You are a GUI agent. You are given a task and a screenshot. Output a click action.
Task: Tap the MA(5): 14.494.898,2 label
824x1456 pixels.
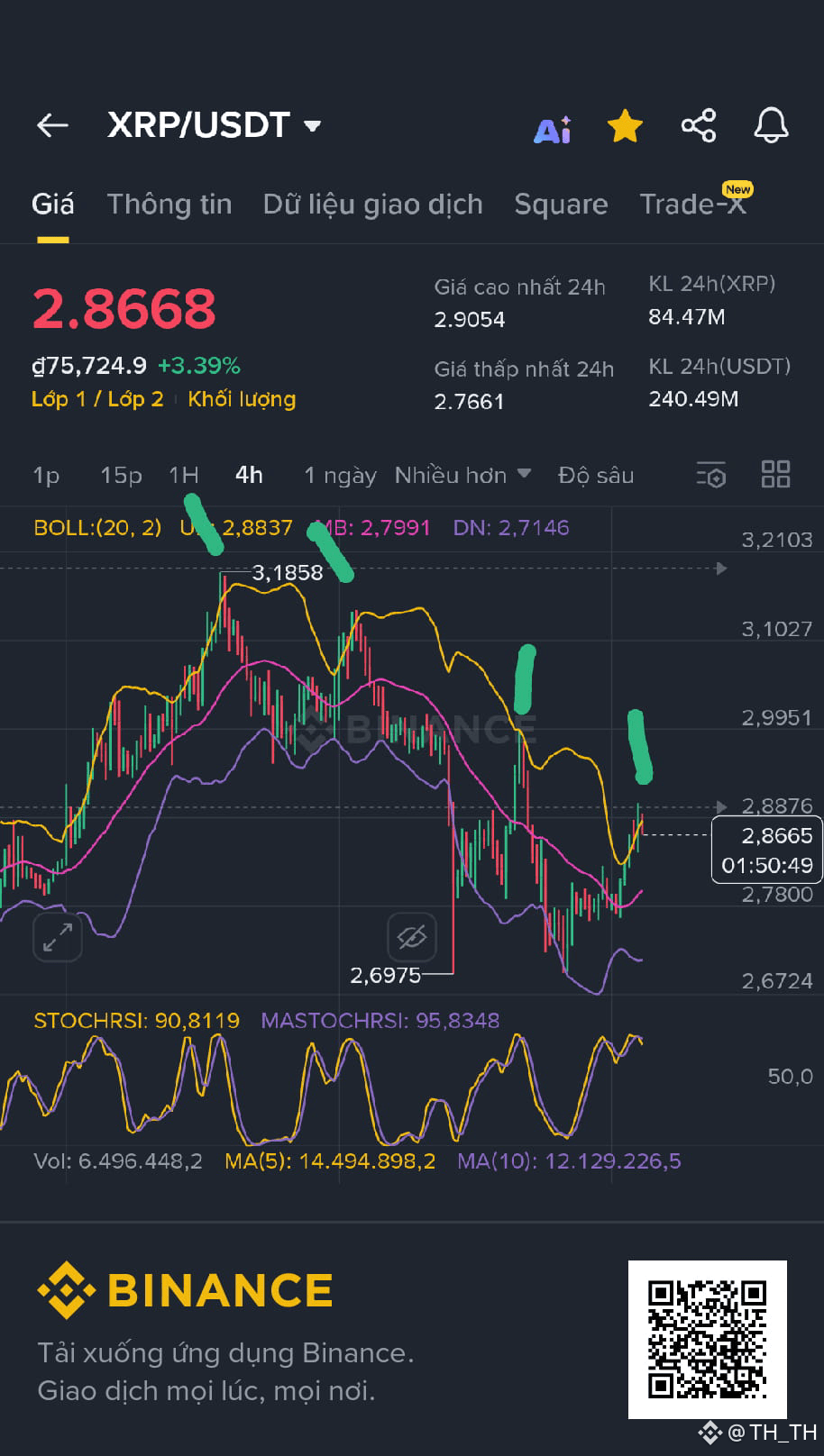pos(330,1161)
